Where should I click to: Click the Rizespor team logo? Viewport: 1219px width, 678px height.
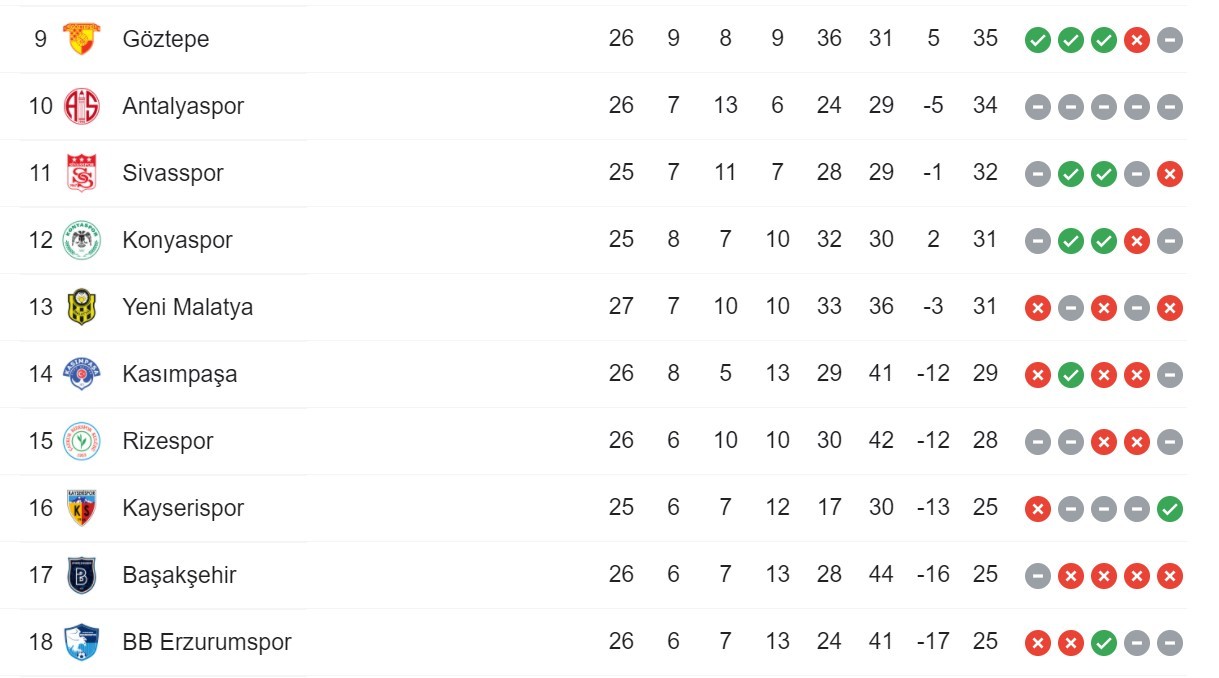[81, 441]
